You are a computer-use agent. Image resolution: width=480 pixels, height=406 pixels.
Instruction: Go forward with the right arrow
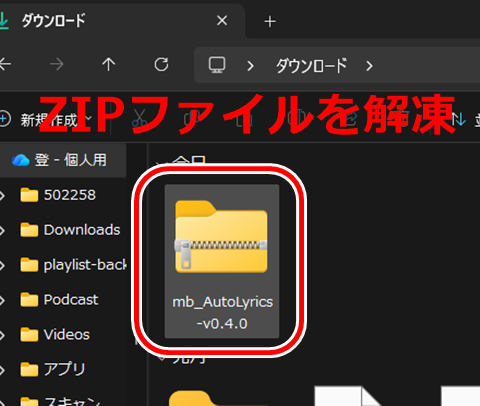click(x=57, y=64)
